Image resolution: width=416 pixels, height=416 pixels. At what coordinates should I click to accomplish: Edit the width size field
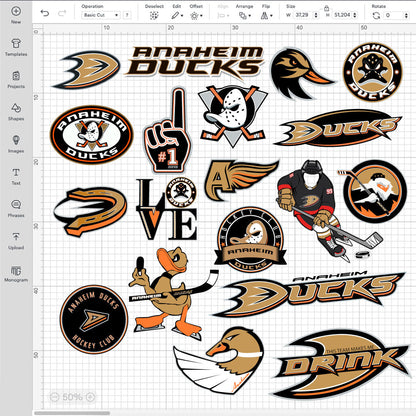[303, 15]
